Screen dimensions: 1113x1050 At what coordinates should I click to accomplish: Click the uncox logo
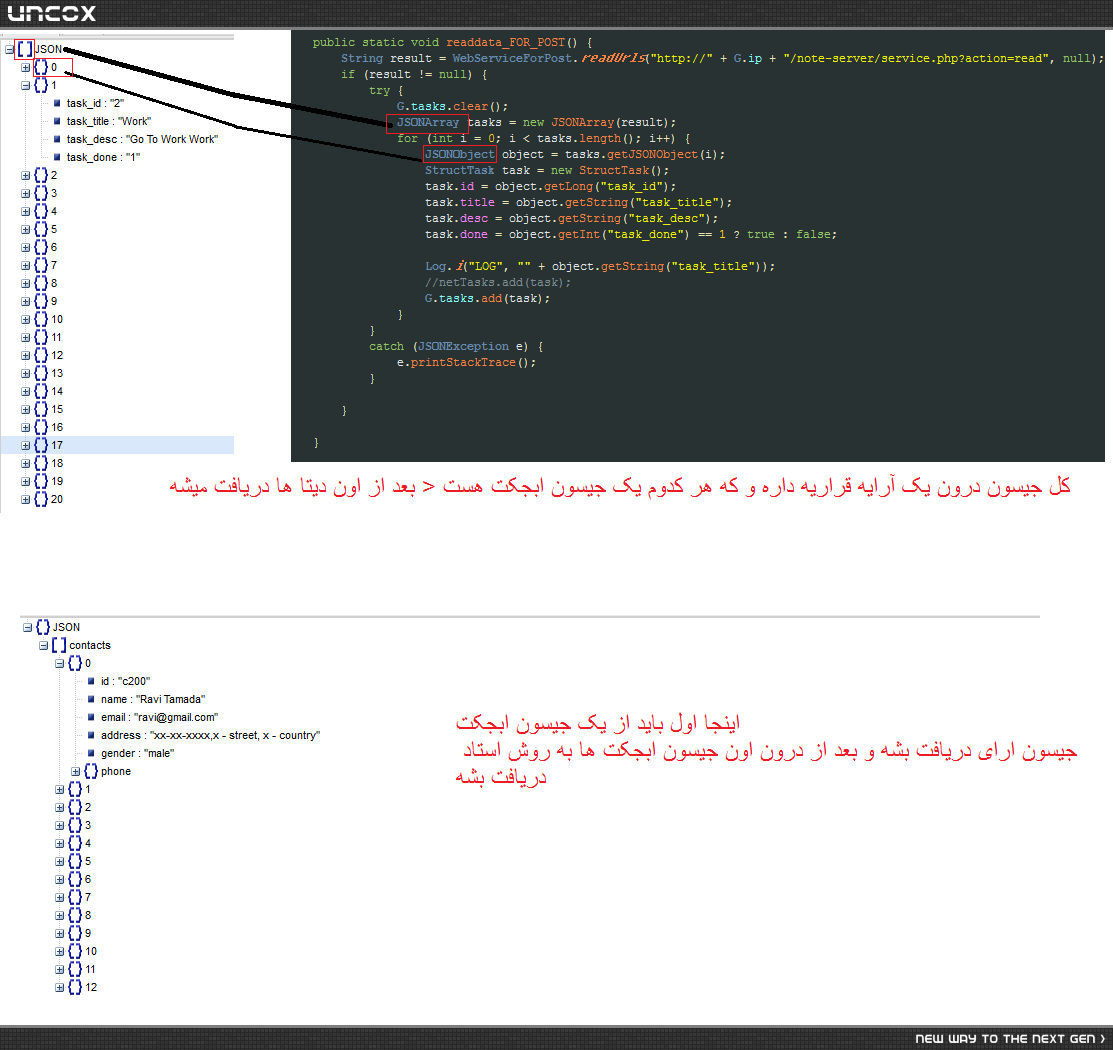coord(51,13)
